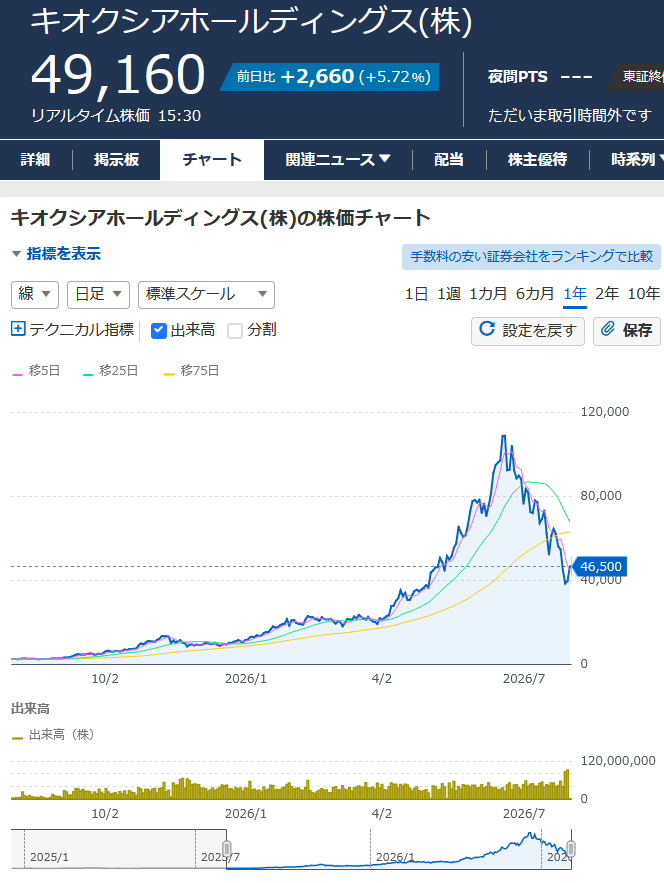Select the 6カ月 range

535,294
